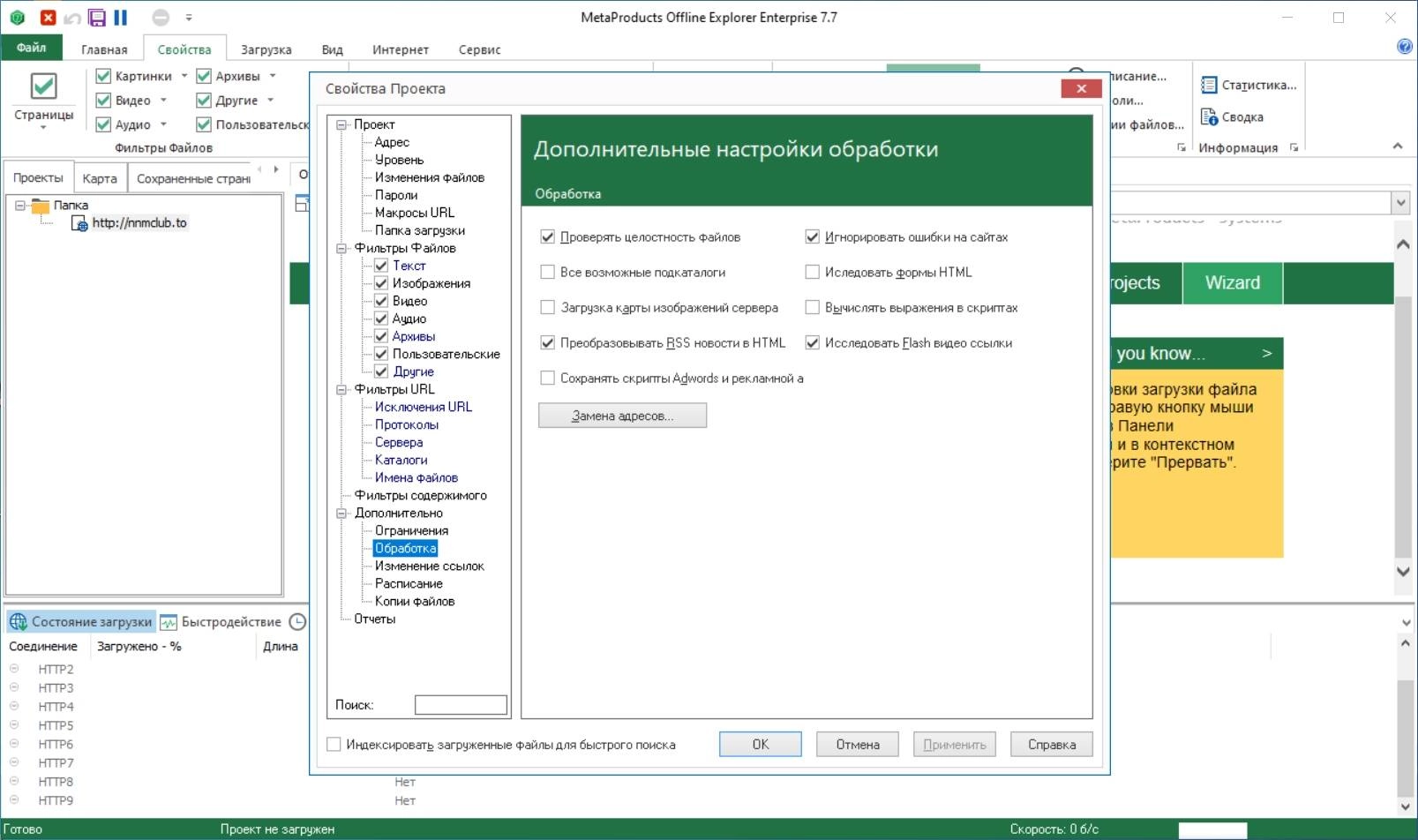Click the globe icon of Состояние загрузки tab
Screen dimensions: 1418x840
19,622
